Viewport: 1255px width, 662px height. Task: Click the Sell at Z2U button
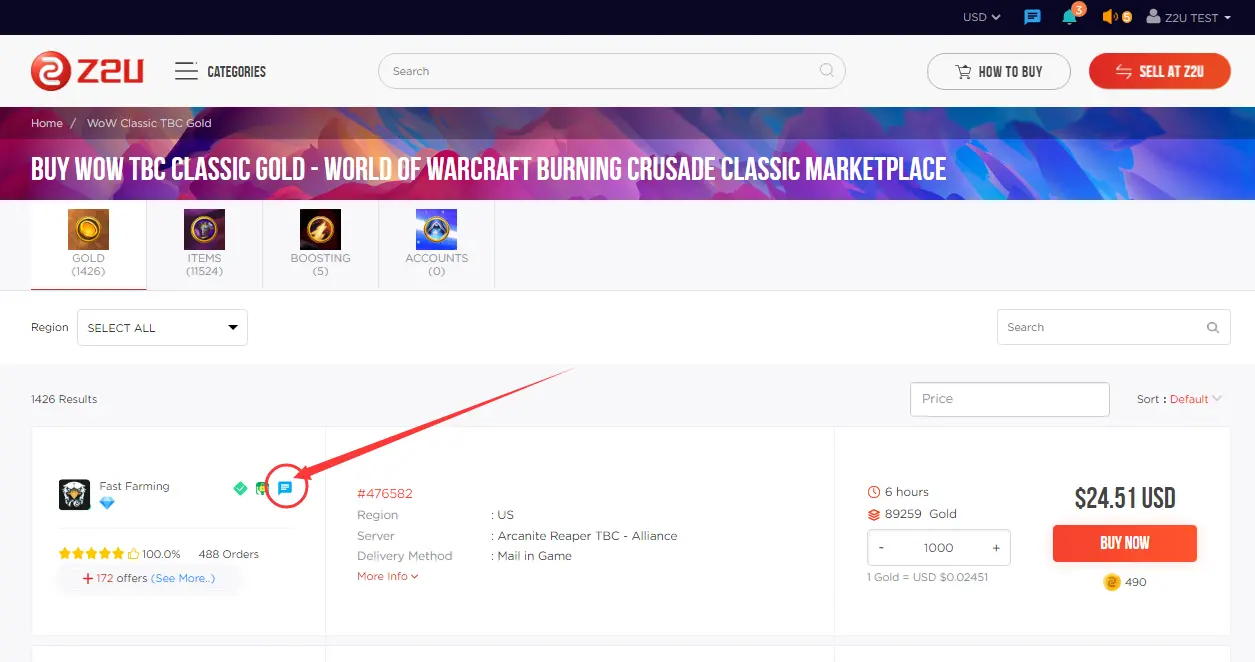pyautogui.click(x=1160, y=71)
